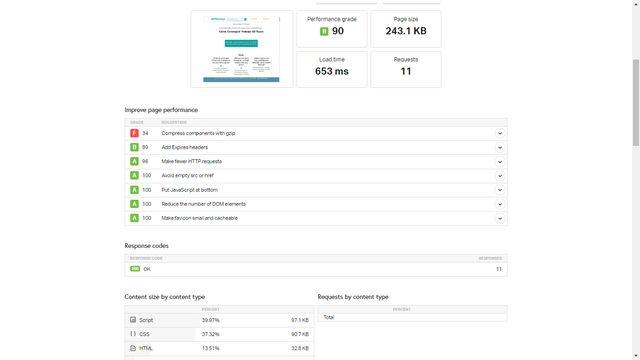
Task: Click the Add Expires headers text
Action: pyautogui.click(x=184, y=147)
